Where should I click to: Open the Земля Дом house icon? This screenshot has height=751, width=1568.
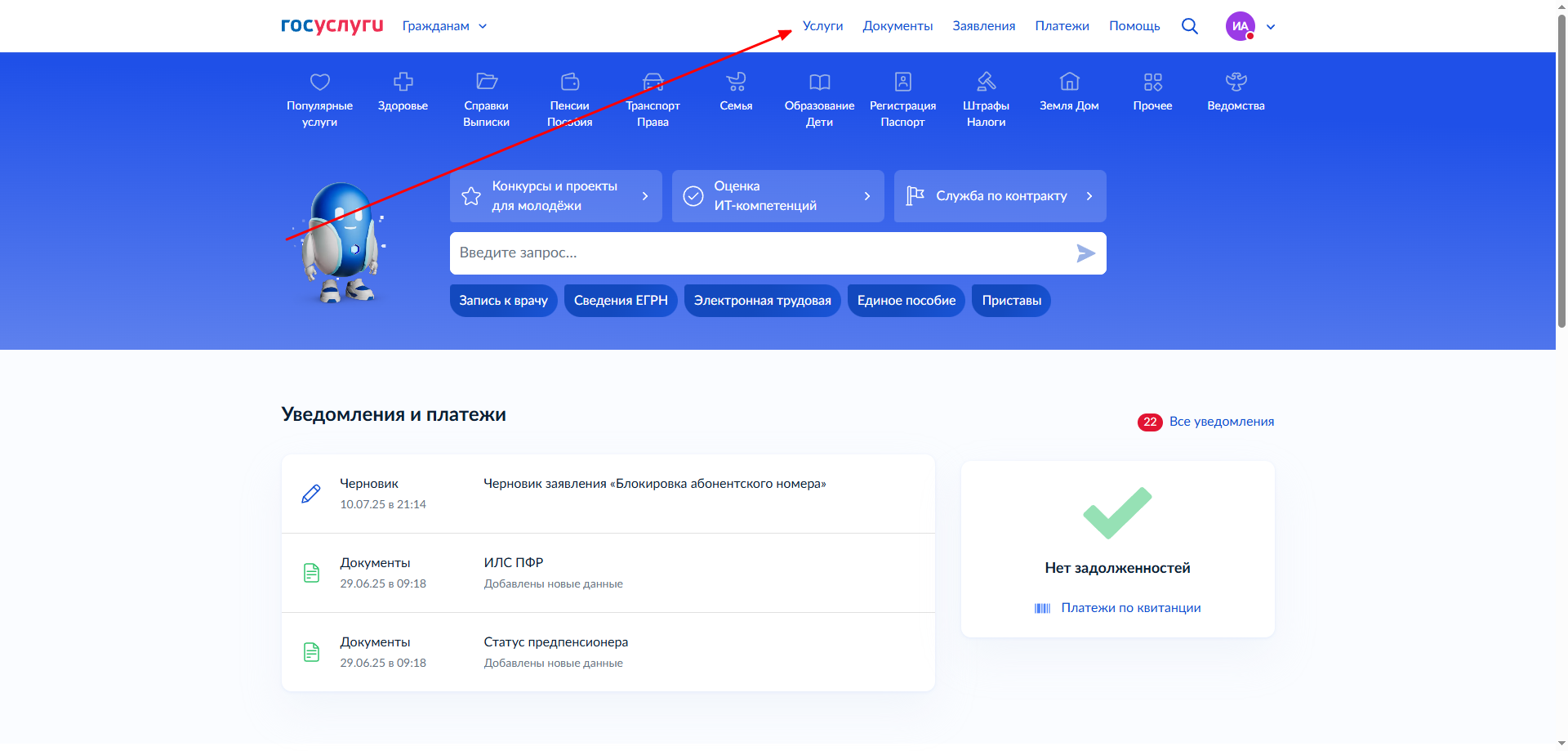click(1069, 82)
